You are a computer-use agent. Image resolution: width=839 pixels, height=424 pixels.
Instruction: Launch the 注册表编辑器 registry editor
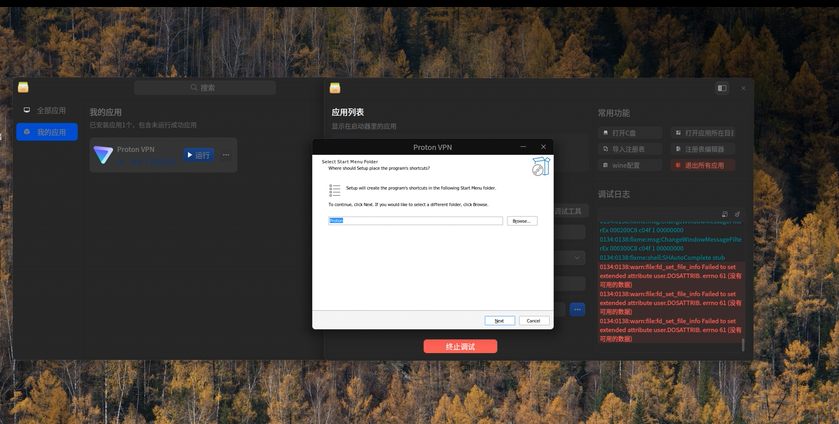(703, 149)
